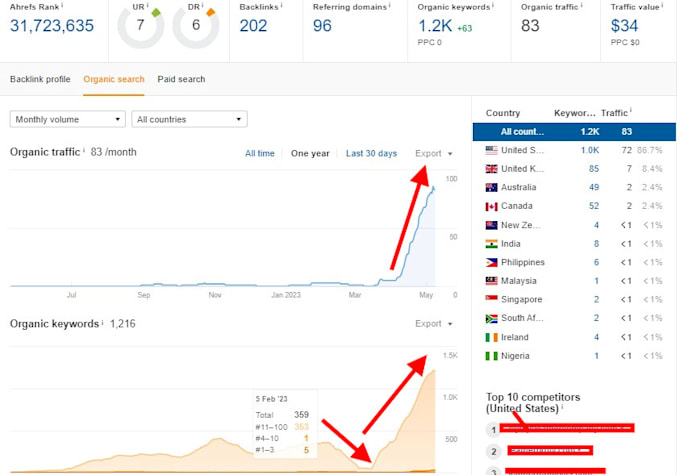Screen dimensions: 680x475
Task: Click the $34 traffic value
Action: pos(624,26)
